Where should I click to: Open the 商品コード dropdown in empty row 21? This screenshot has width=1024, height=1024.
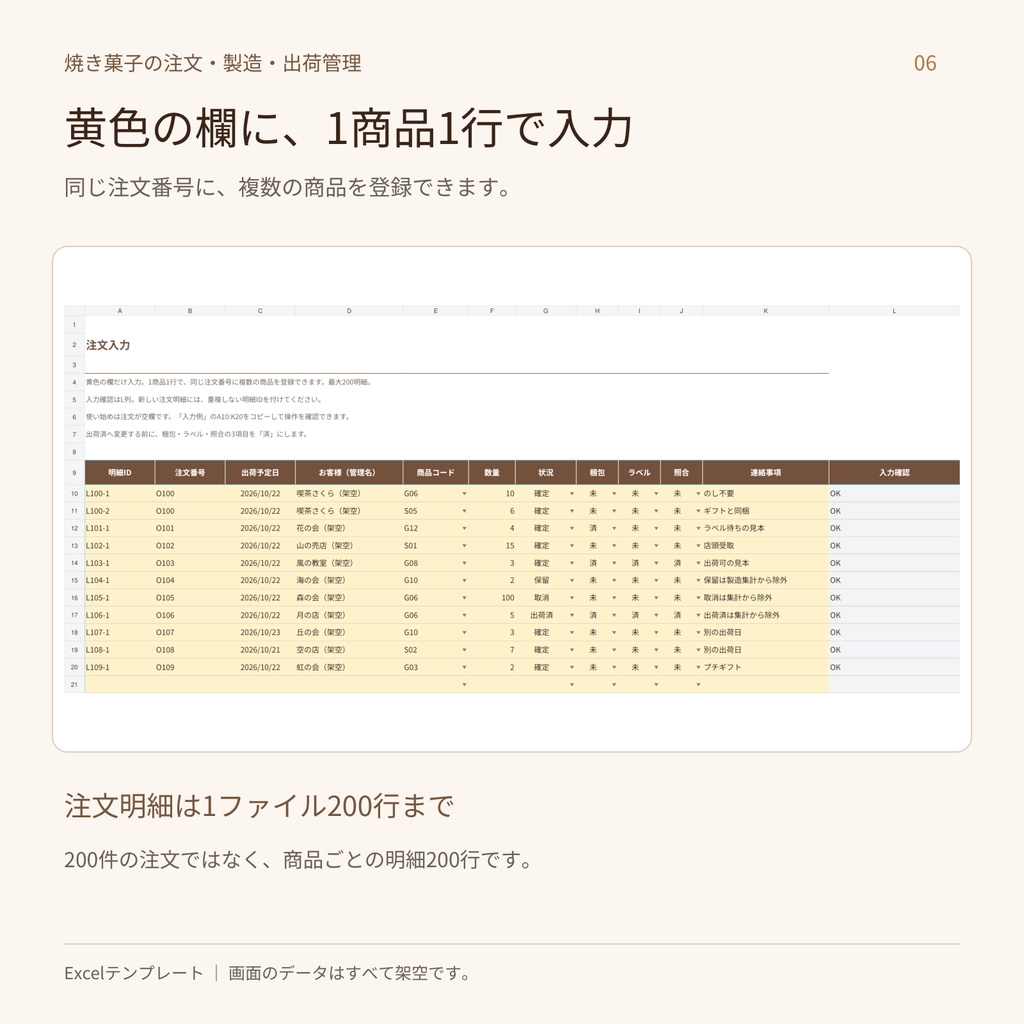point(464,684)
